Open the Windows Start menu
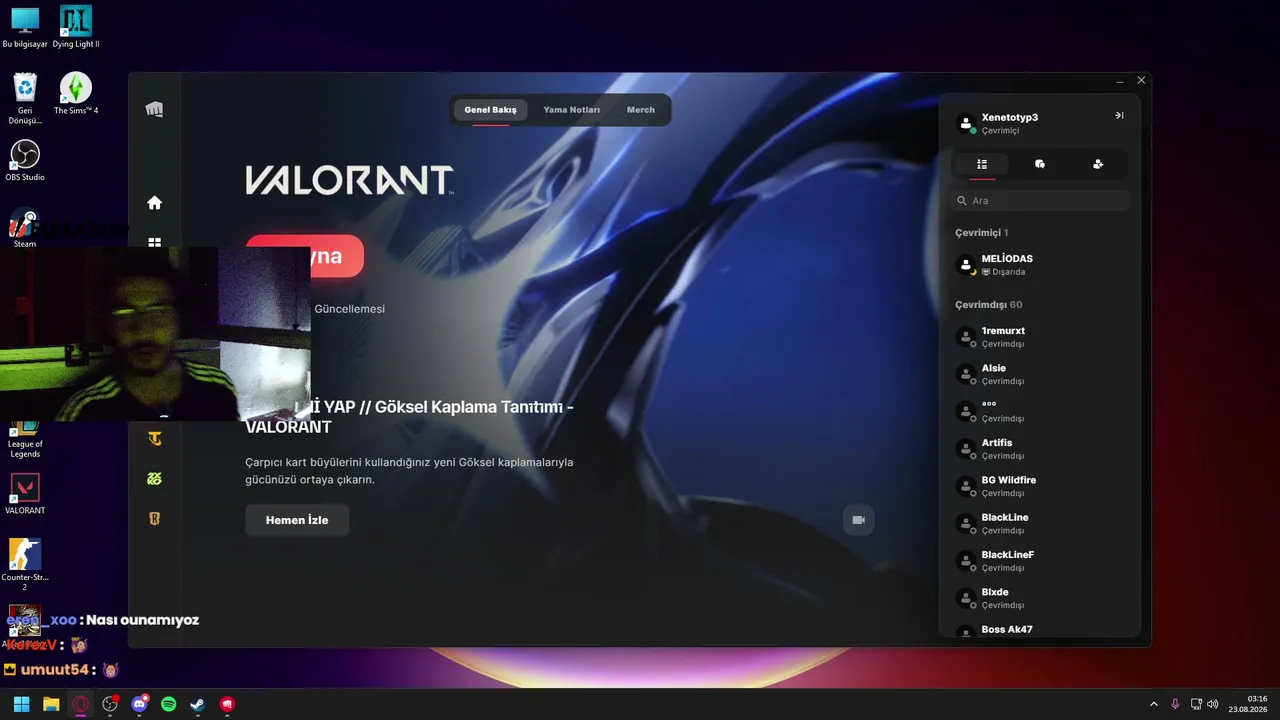 [21, 704]
